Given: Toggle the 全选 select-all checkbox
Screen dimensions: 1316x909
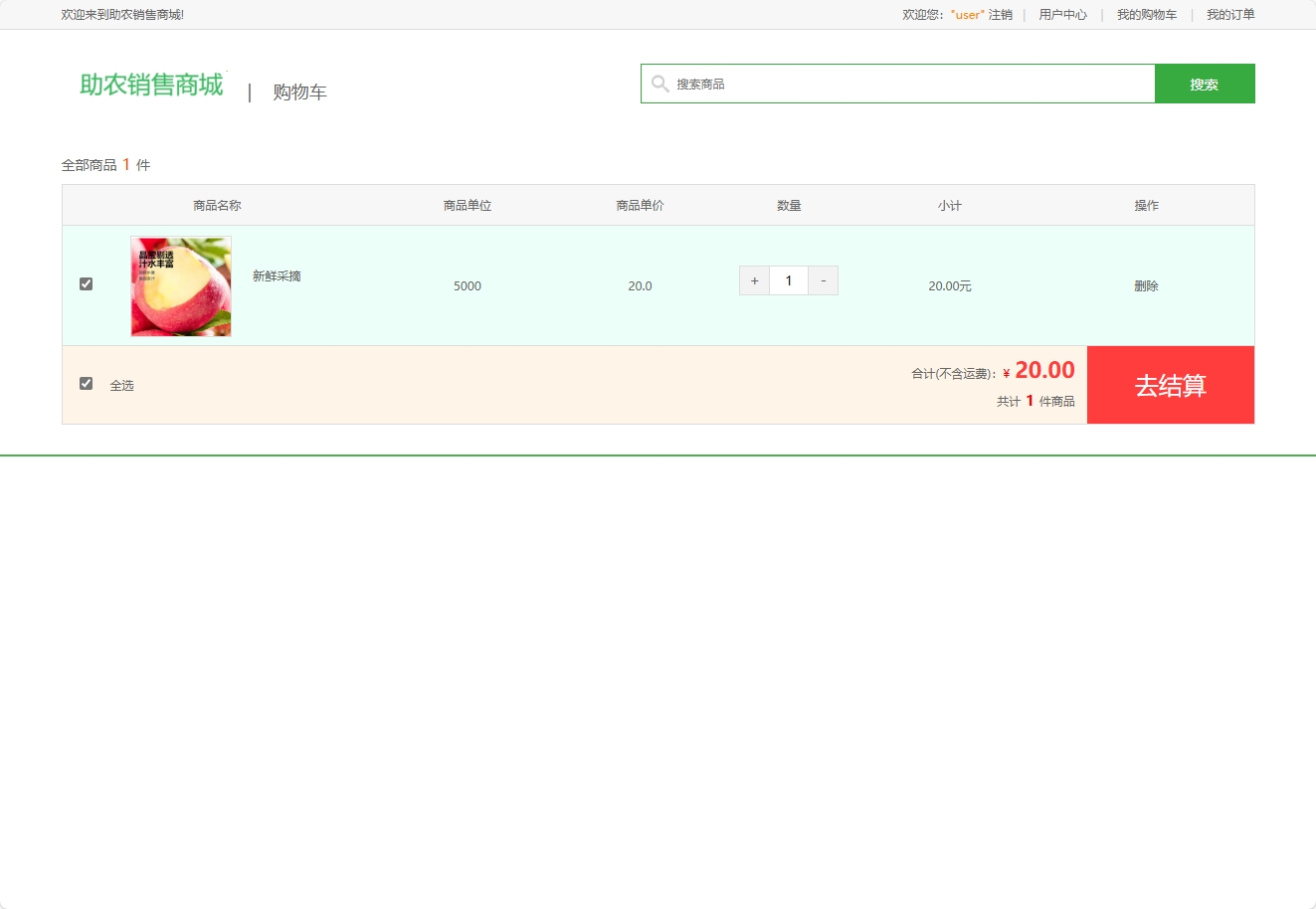Looking at the screenshot, I should click(86, 382).
